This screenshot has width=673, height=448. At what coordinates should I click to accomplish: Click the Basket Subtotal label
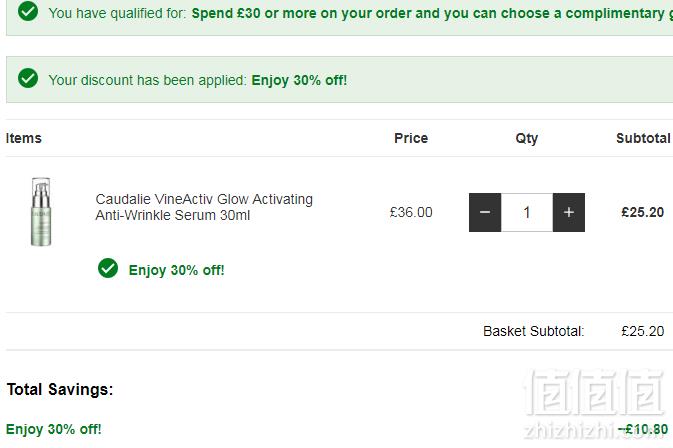pos(534,331)
